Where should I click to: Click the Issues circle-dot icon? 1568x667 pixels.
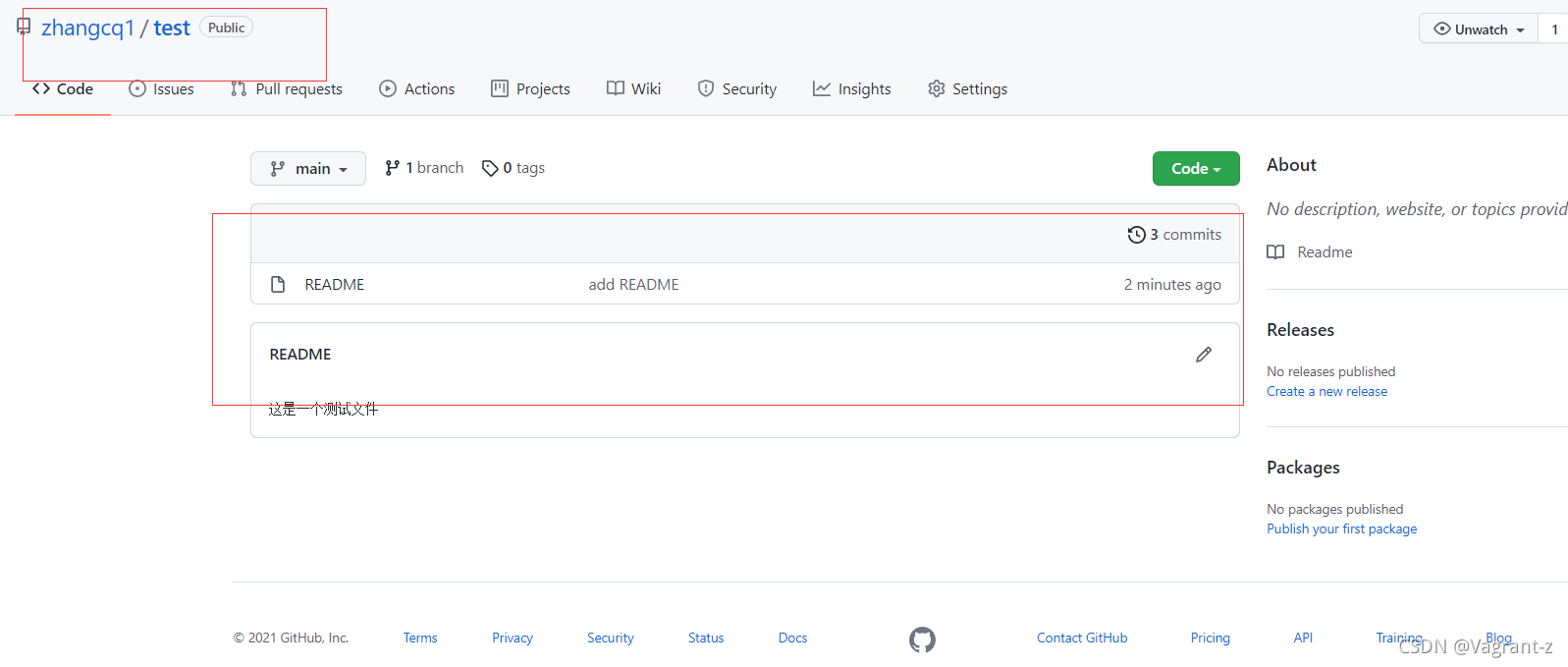pyautogui.click(x=137, y=88)
